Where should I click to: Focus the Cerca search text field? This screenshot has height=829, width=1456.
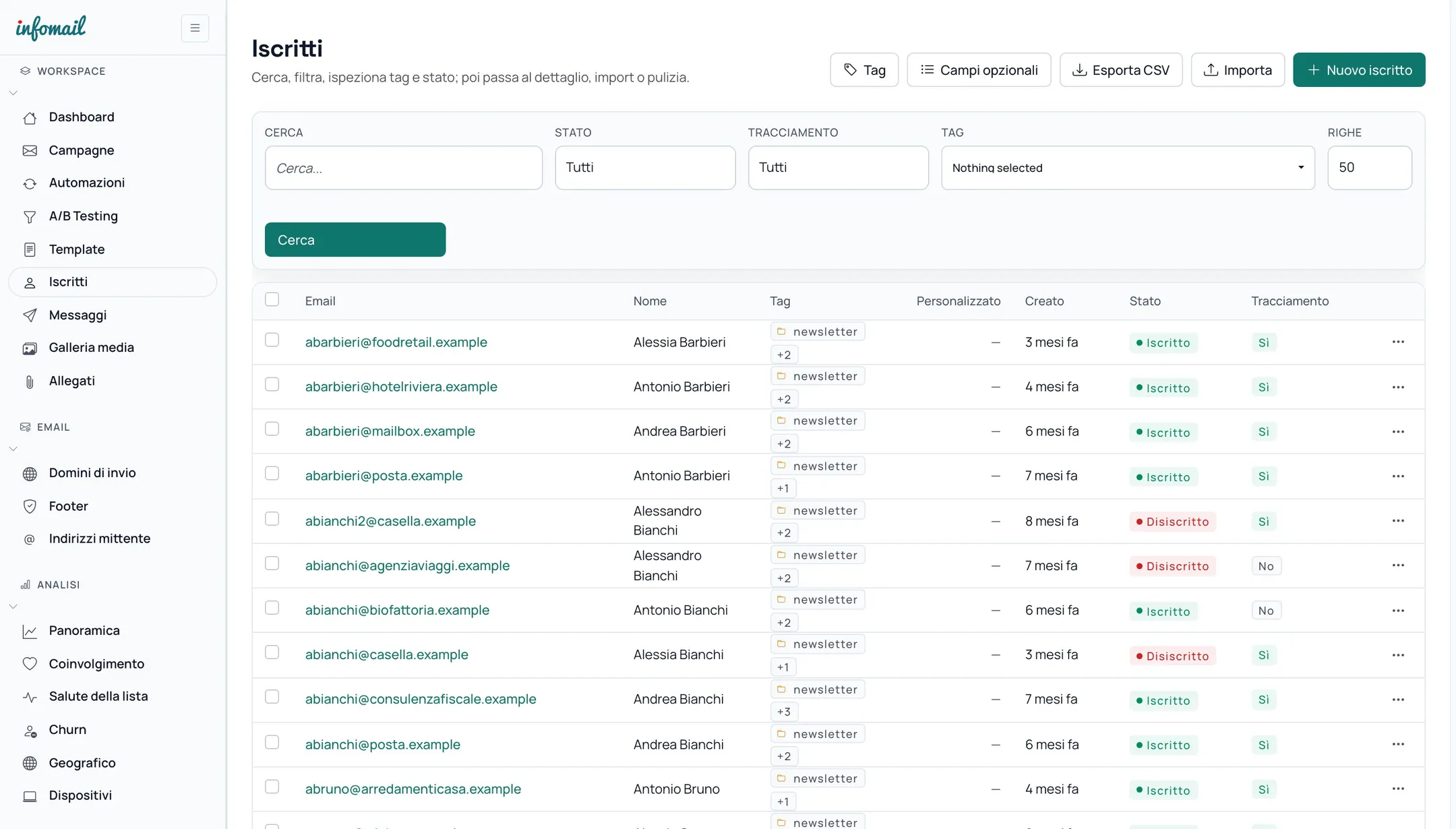tap(404, 168)
